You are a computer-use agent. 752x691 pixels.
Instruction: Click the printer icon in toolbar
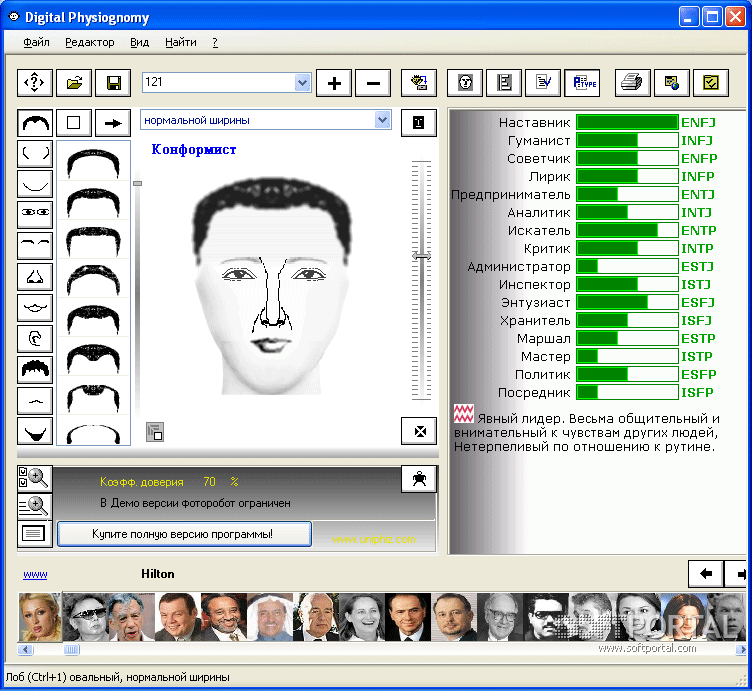point(630,83)
